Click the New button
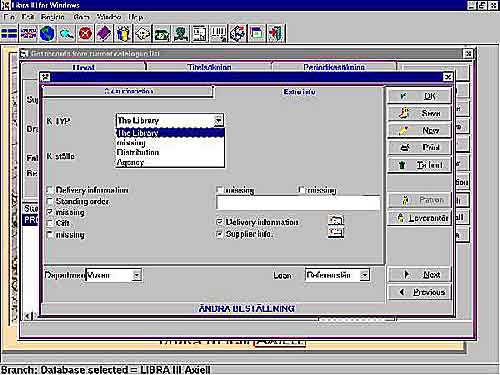The image size is (500, 375). click(420, 130)
